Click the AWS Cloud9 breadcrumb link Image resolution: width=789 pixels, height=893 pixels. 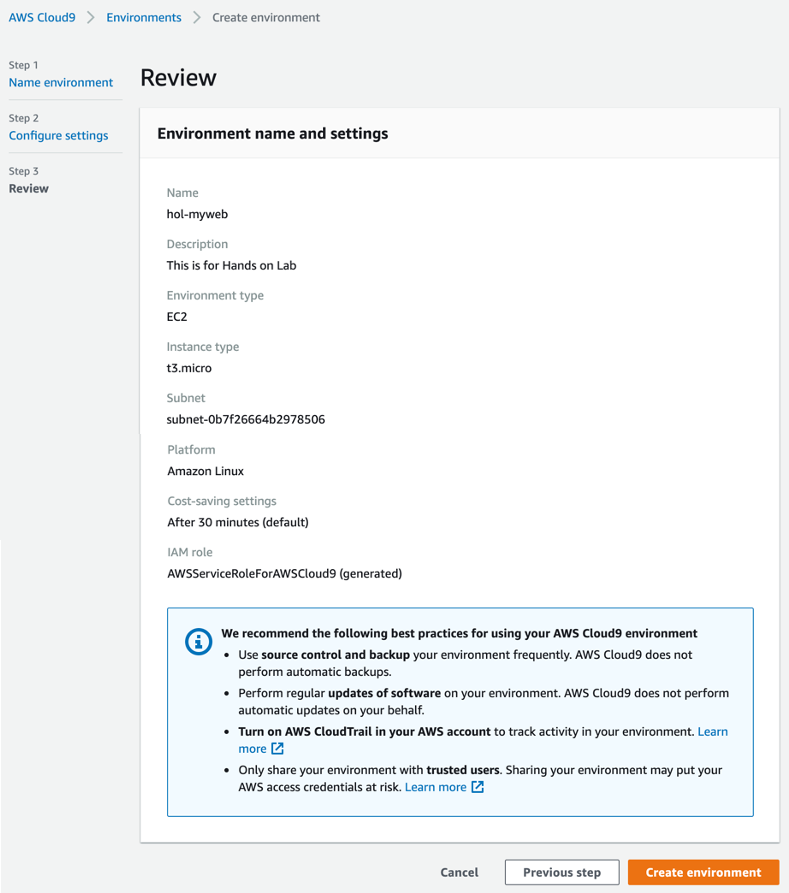[x=42, y=18]
